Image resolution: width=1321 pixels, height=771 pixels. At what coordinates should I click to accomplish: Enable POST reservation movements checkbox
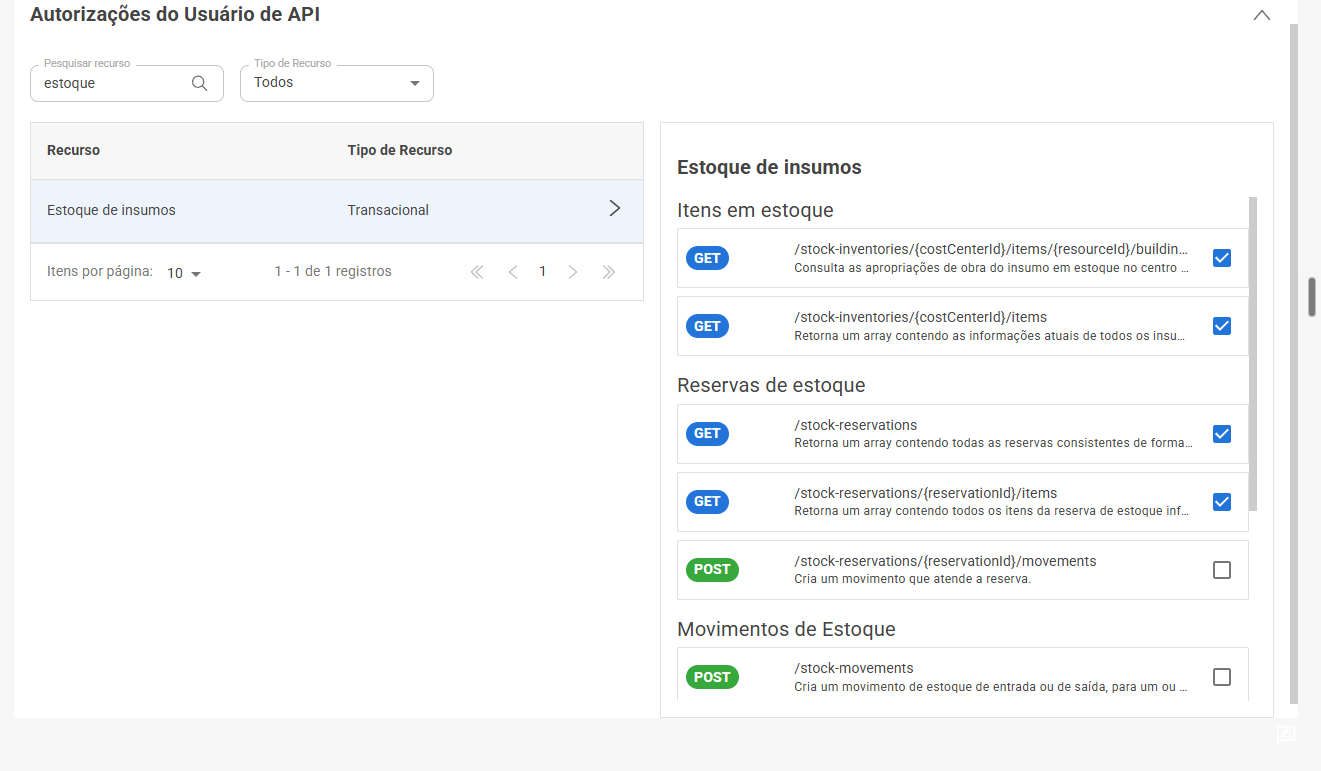1221,570
